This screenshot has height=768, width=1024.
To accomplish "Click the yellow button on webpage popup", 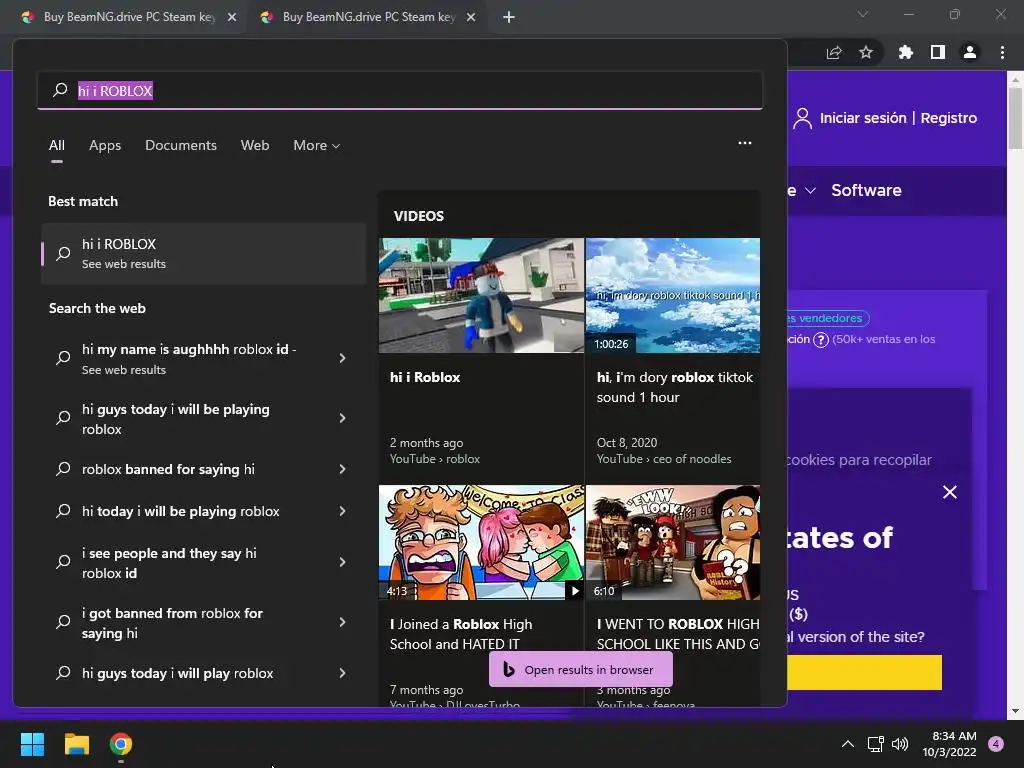I will [x=864, y=672].
